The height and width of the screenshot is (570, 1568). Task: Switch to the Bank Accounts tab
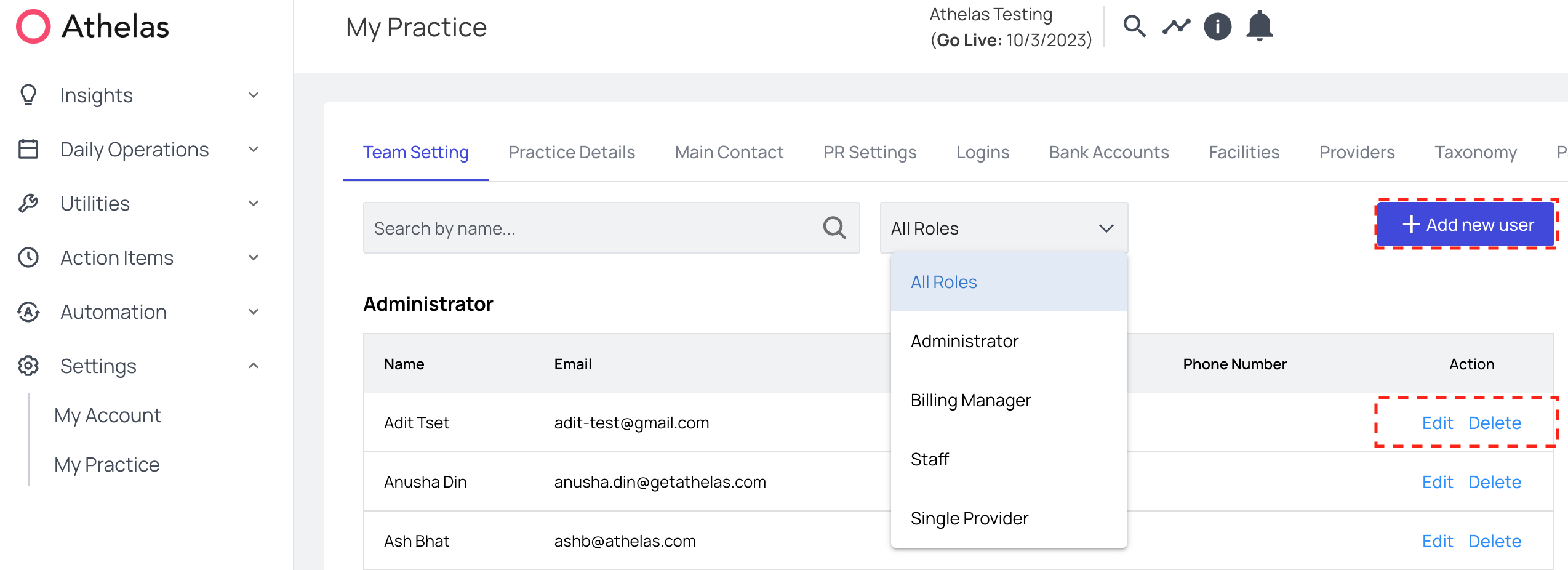(x=1108, y=152)
